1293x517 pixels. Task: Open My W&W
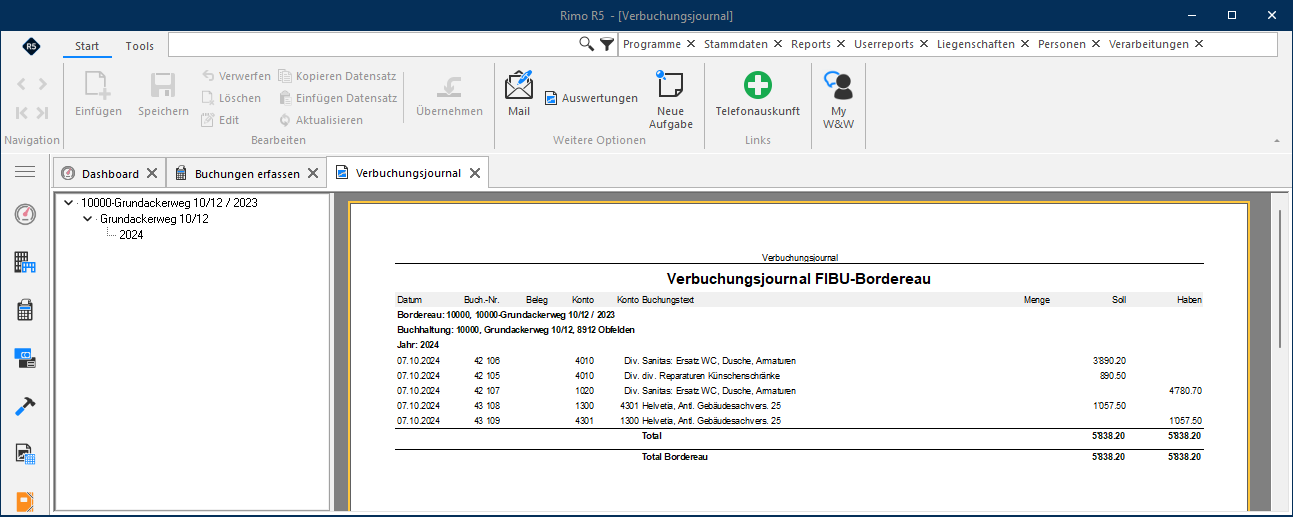pyautogui.click(x=838, y=100)
